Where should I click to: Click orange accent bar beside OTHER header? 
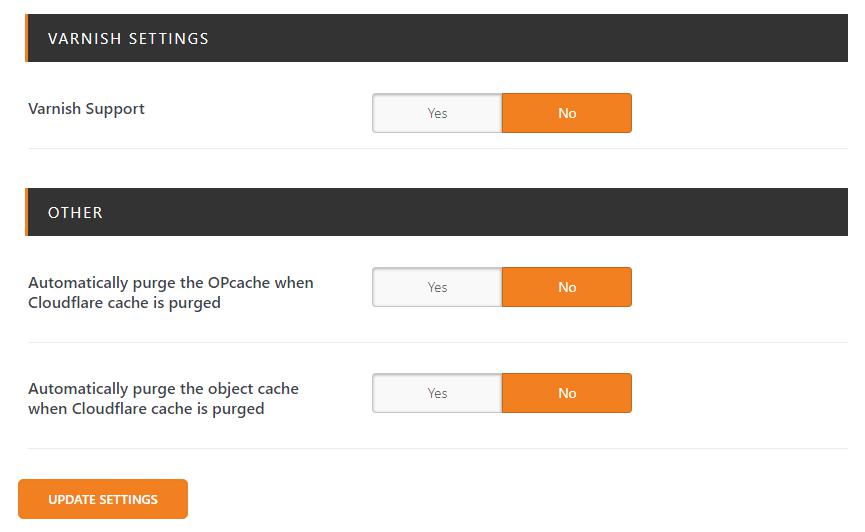pyautogui.click(x=26, y=213)
